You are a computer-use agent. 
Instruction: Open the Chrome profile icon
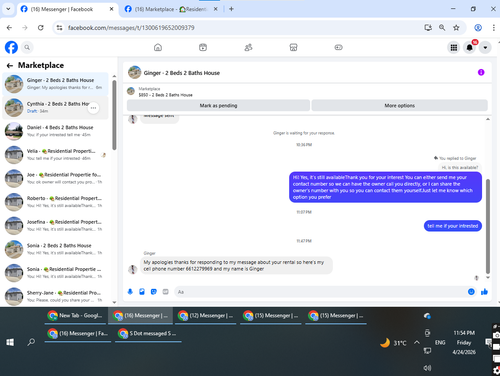click(x=478, y=28)
